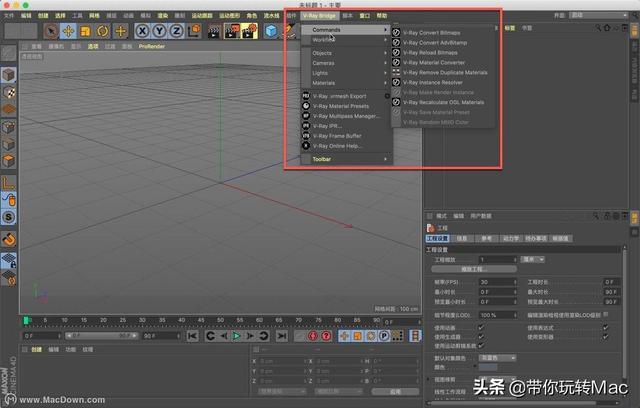Image resolution: width=640 pixels, height=408 pixels.
Task: Launch V-Ray IPR
Action: (x=347, y=126)
